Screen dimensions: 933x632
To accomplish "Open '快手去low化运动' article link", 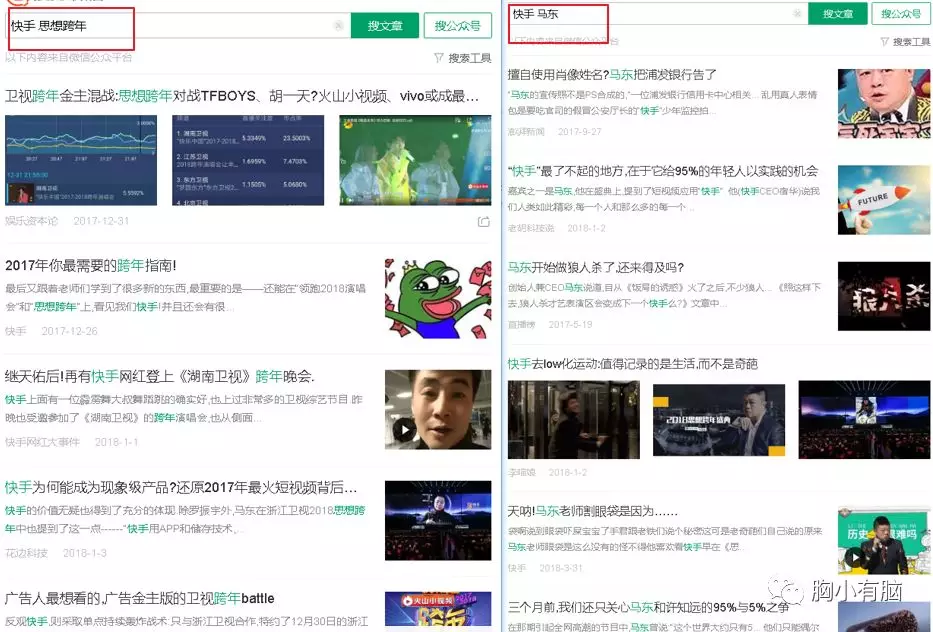I will [632, 363].
